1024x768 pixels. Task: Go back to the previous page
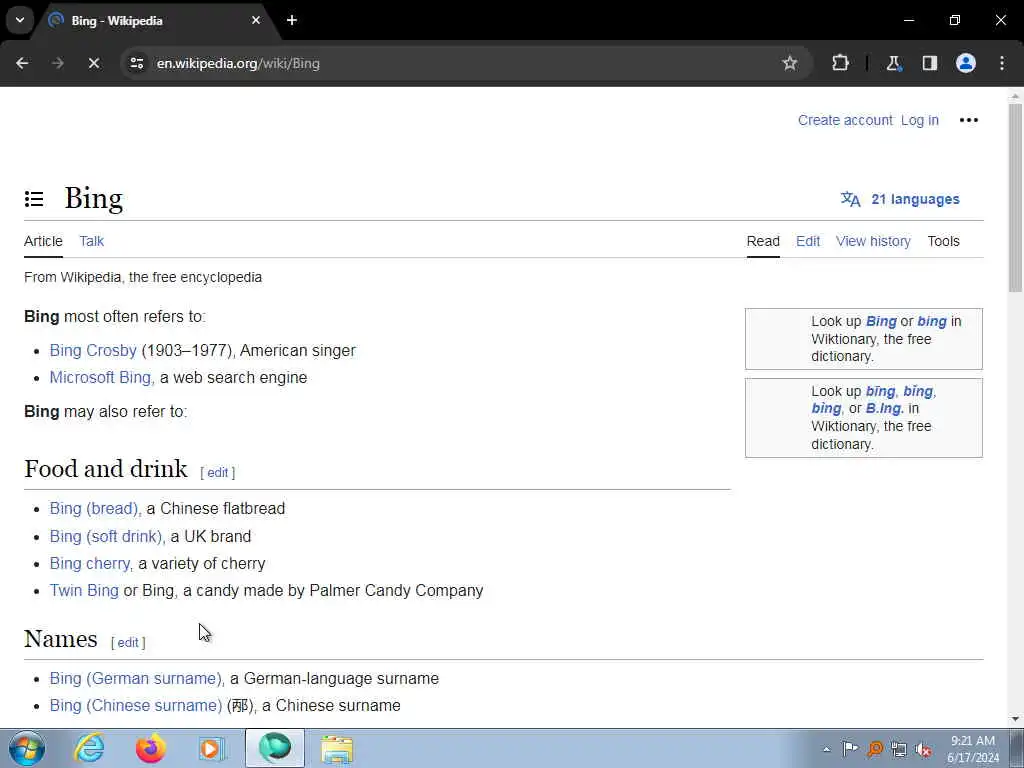click(22, 63)
